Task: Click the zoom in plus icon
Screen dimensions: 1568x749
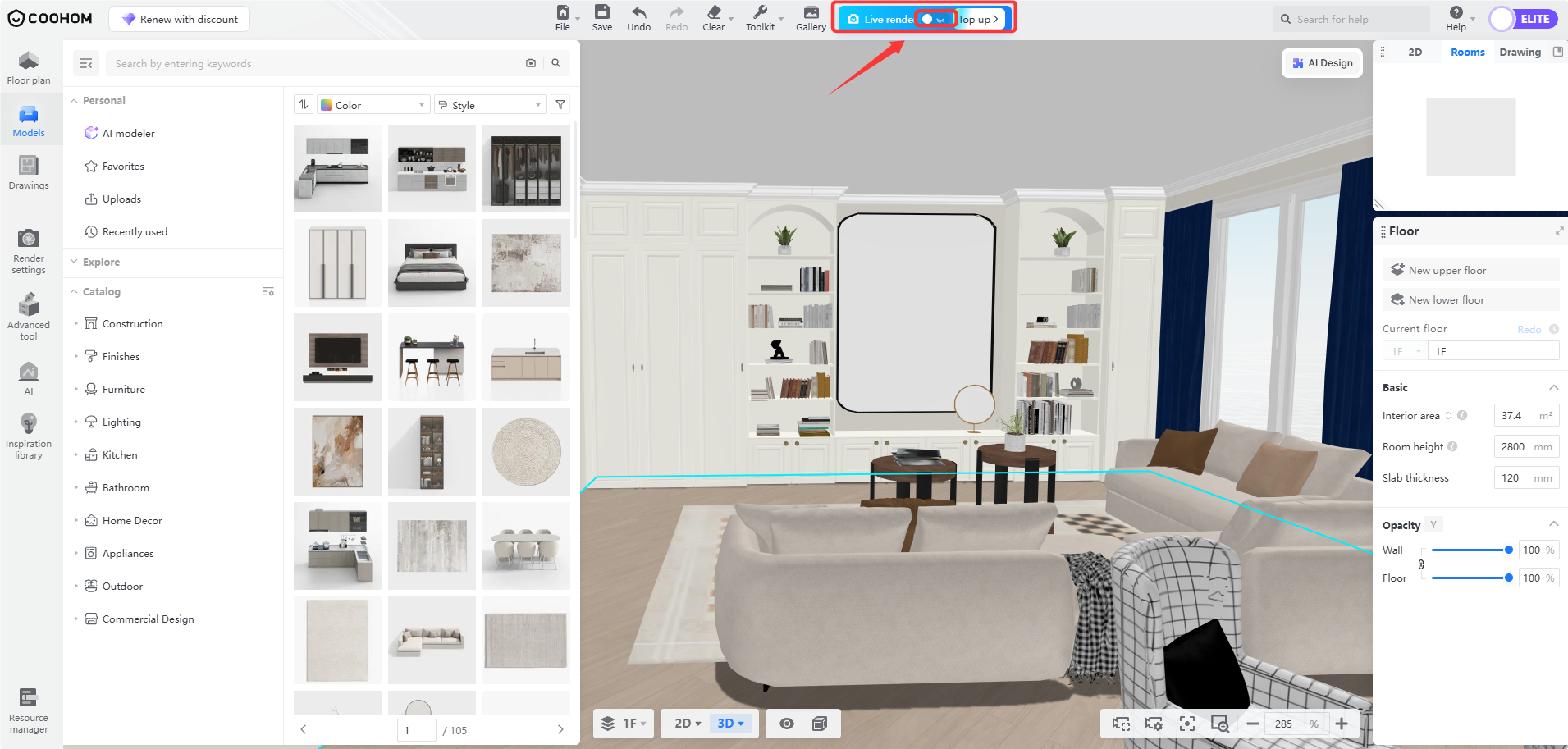Action: [x=1342, y=724]
